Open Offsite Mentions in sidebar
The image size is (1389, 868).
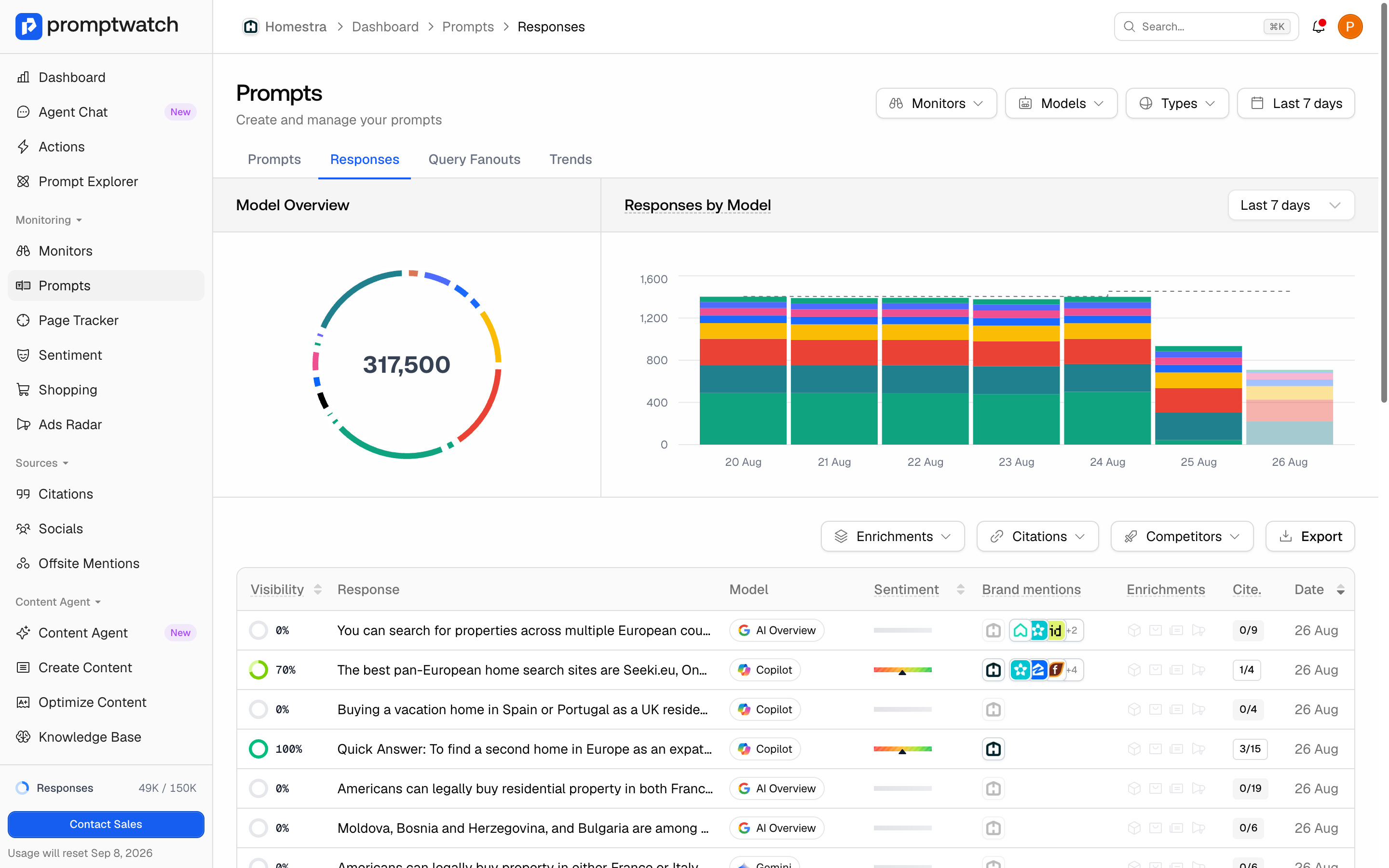coord(106,563)
